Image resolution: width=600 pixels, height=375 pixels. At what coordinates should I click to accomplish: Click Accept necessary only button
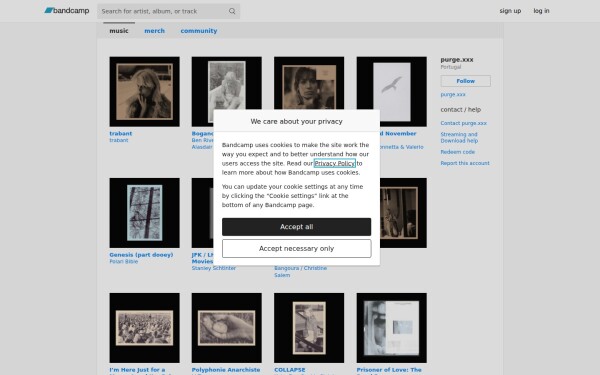pyautogui.click(x=296, y=248)
